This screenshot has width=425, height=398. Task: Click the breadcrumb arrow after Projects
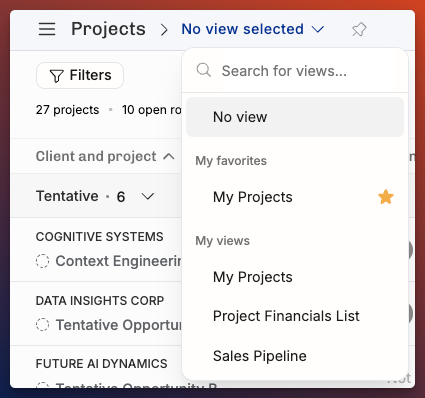[164, 30]
